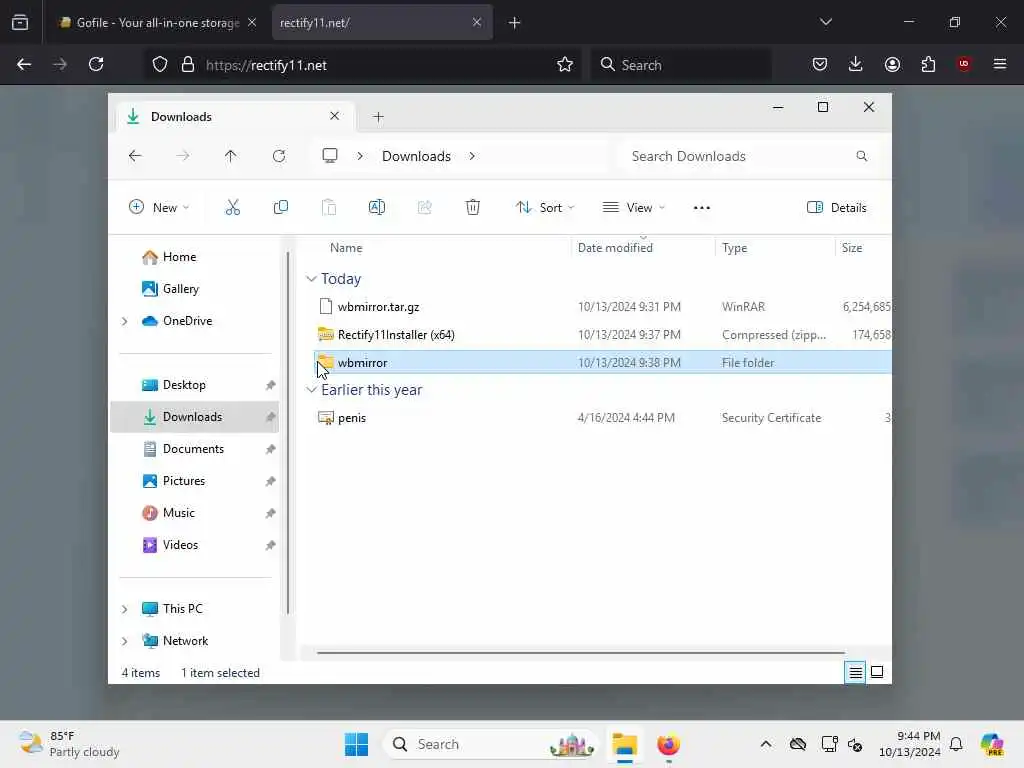Open the See more three-dots menu

point(701,208)
